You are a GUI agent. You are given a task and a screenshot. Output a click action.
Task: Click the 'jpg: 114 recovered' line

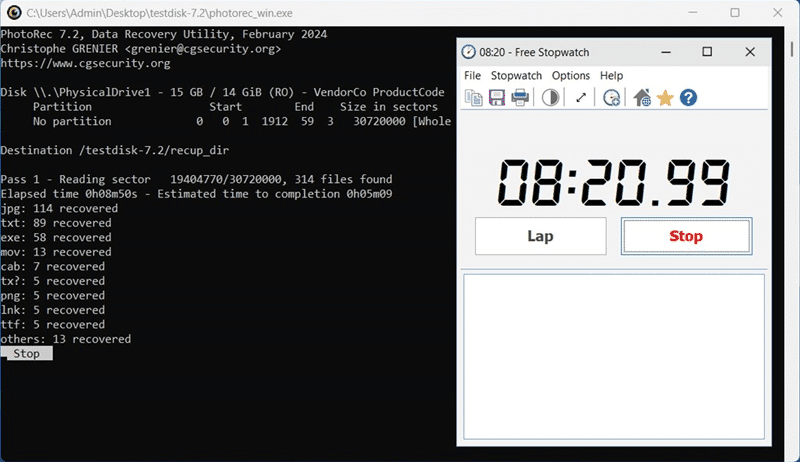59,209
